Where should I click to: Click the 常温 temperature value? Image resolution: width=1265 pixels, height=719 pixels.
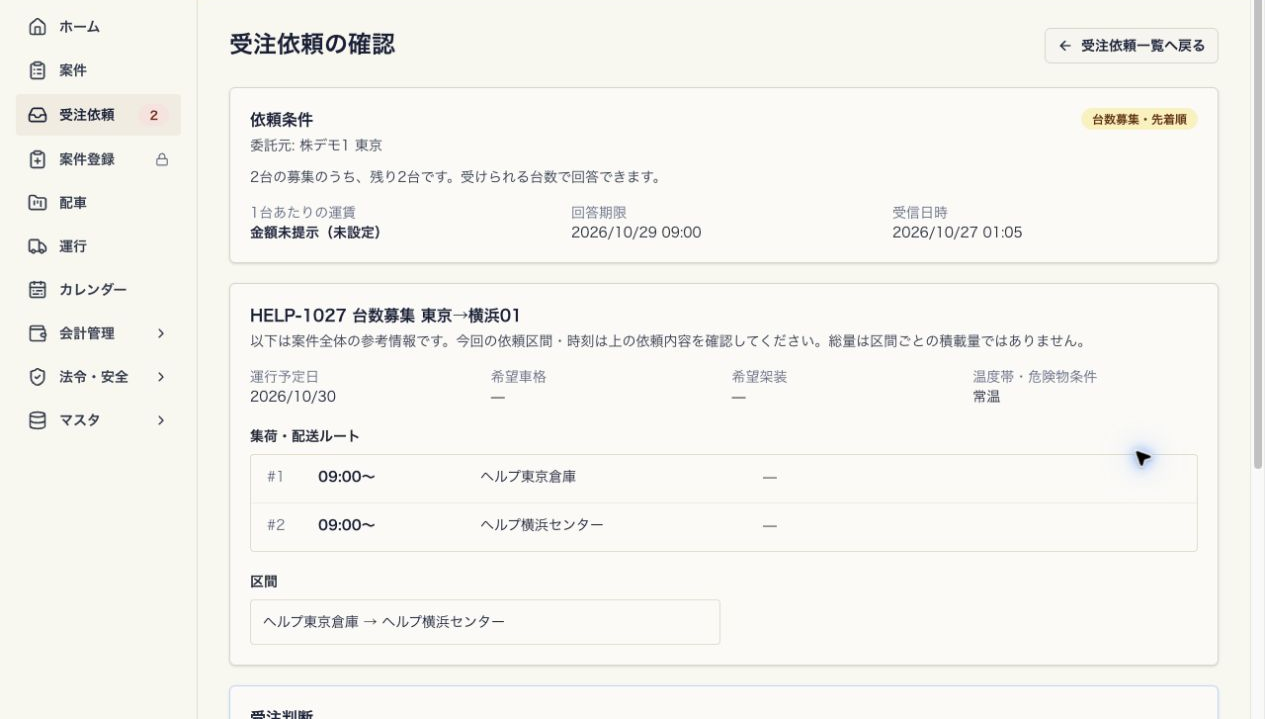coord(987,396)
